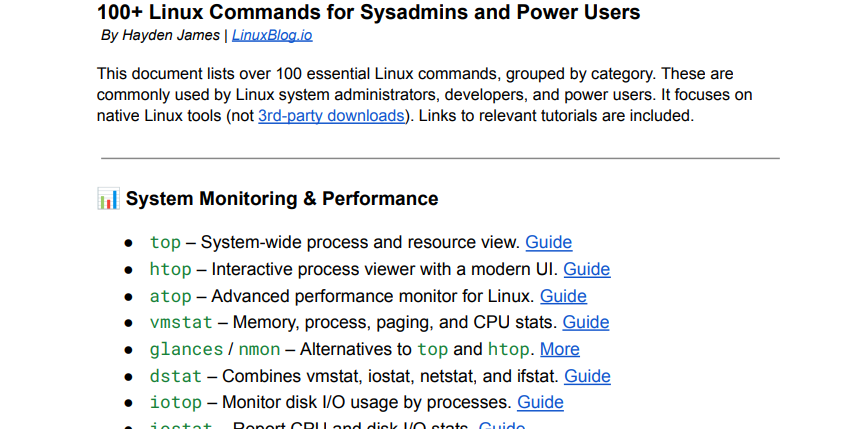Click the atop command name

pyautogui.click(x=170, y=296)
